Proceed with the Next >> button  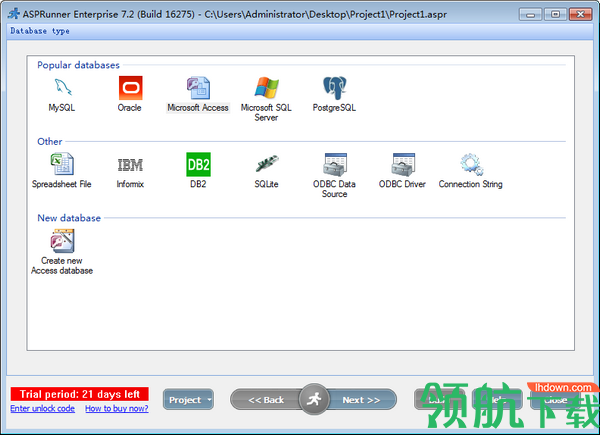pyautogui.click(x=361, y=400)
